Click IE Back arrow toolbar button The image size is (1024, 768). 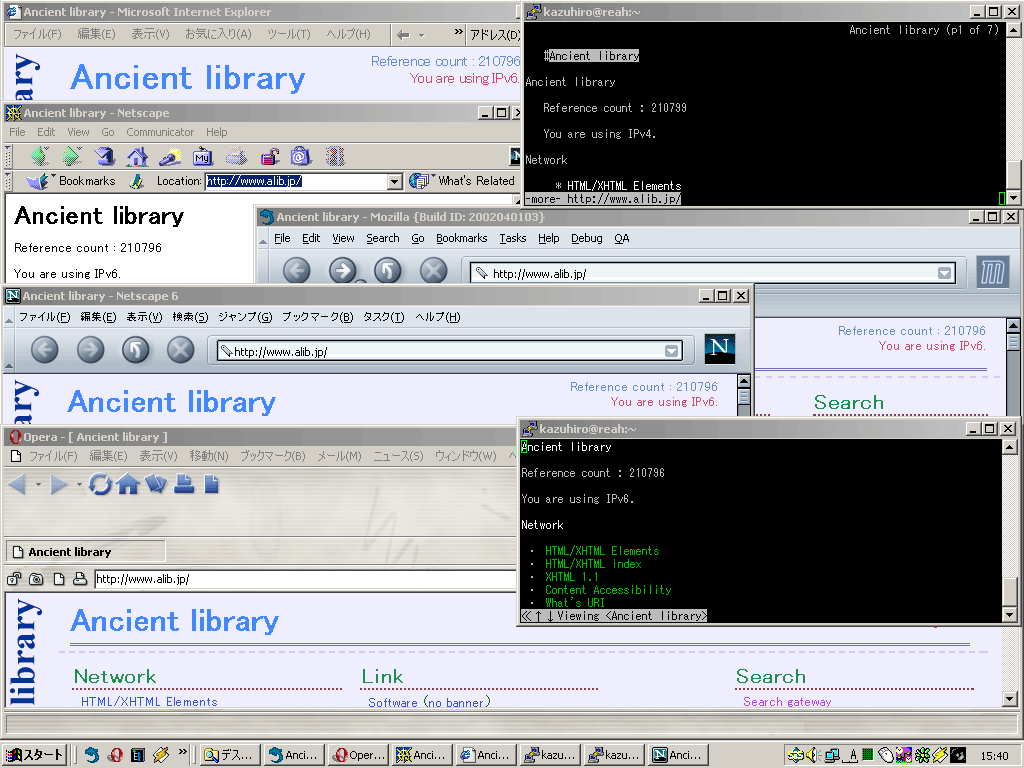[404, 35]
